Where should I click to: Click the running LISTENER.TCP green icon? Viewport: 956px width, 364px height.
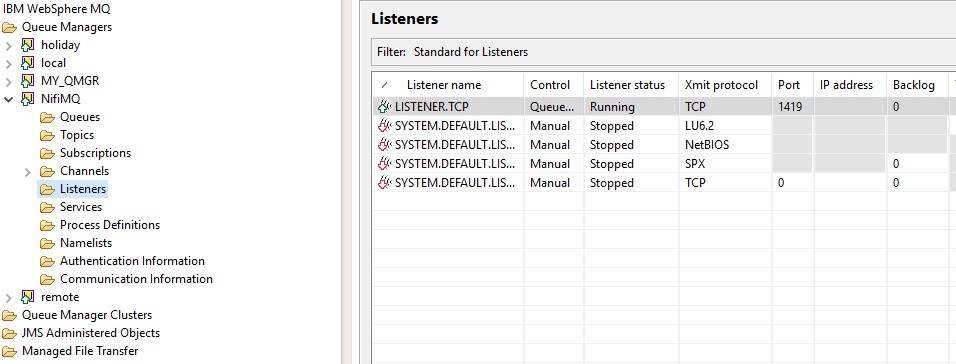point(384,107)
